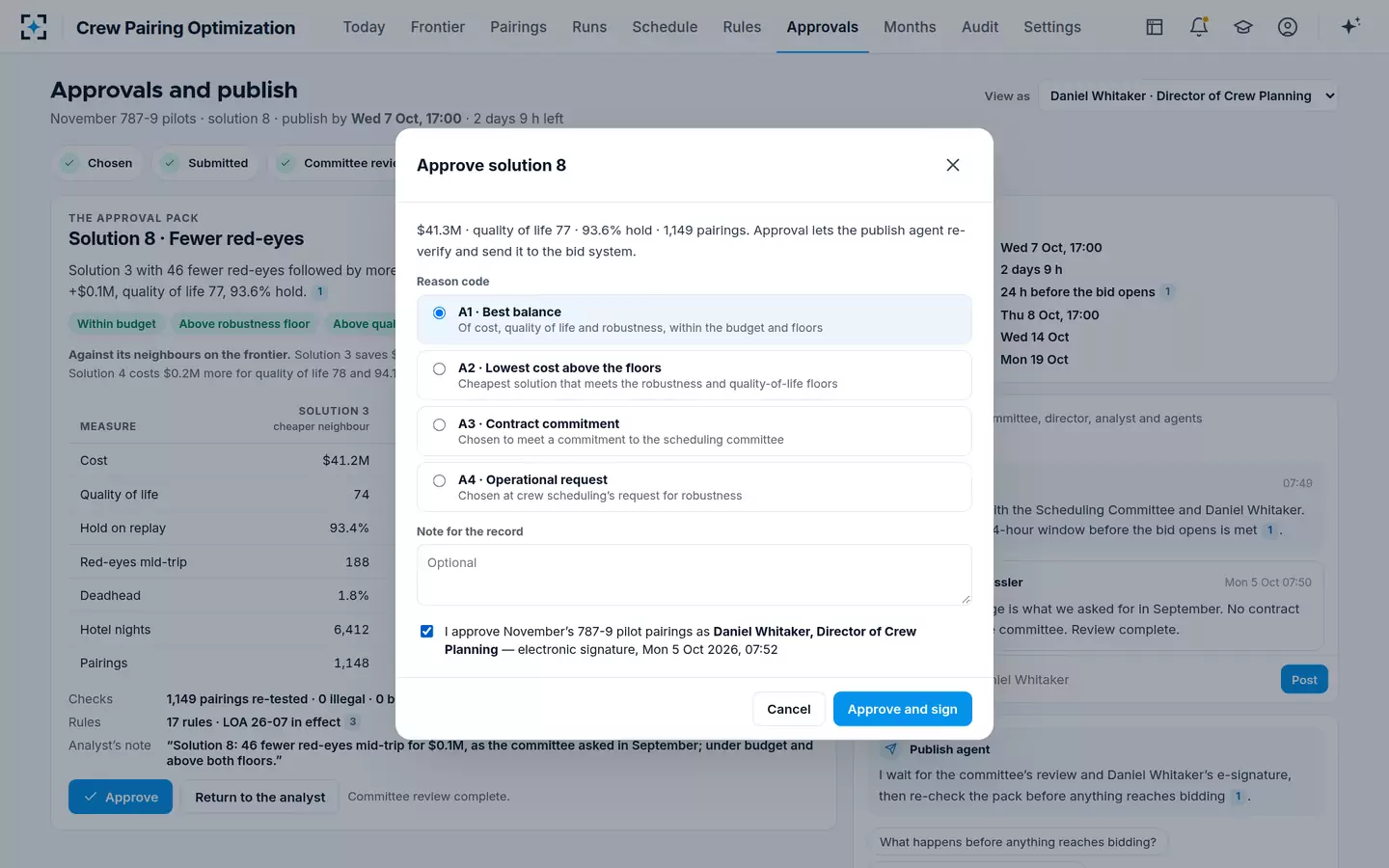The height and width of the screenshot is (868, 1389).
Task: Click the What happens before anything reaches bidding suggestion
Action: 1018,842
